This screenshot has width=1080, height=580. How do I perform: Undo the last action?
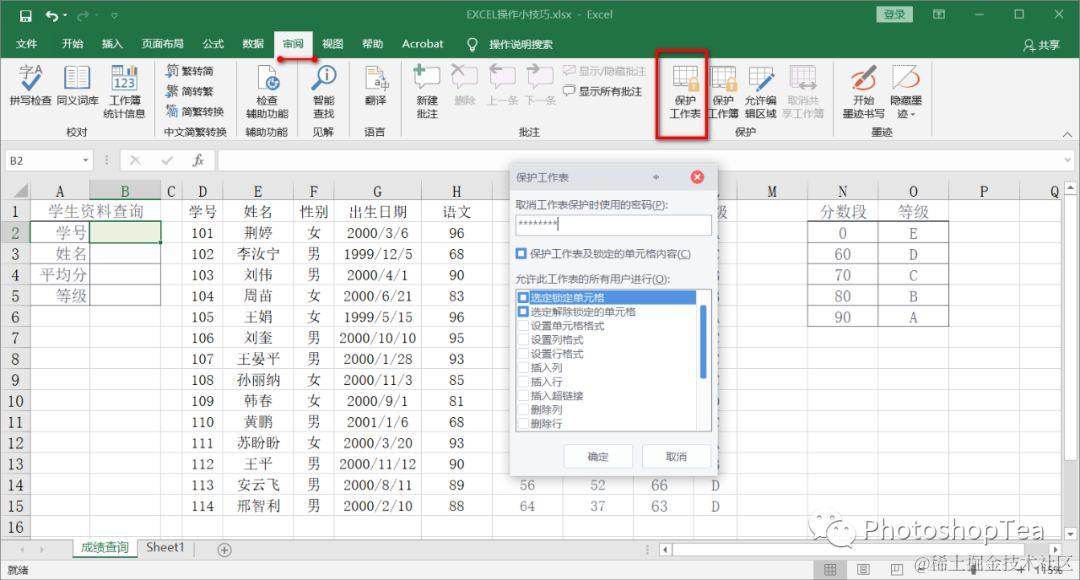[52, 15]
